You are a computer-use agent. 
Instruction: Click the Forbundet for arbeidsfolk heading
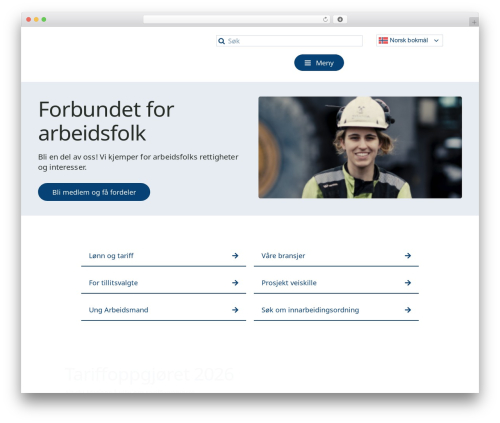click(x=106, y=121)
